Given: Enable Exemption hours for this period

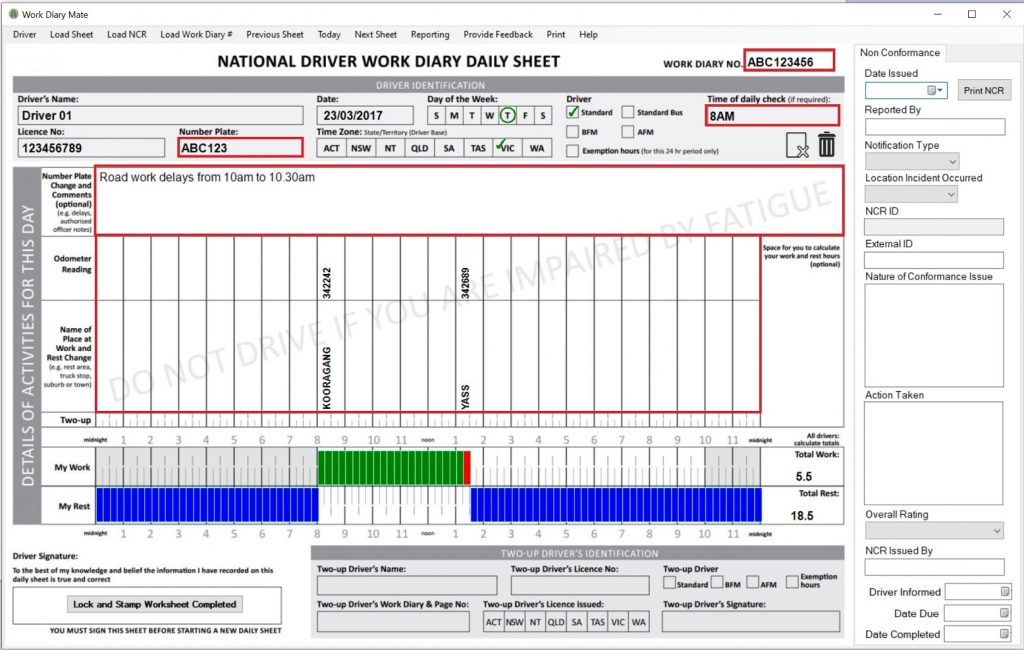Looking at the screenshot, I should 572,148.
